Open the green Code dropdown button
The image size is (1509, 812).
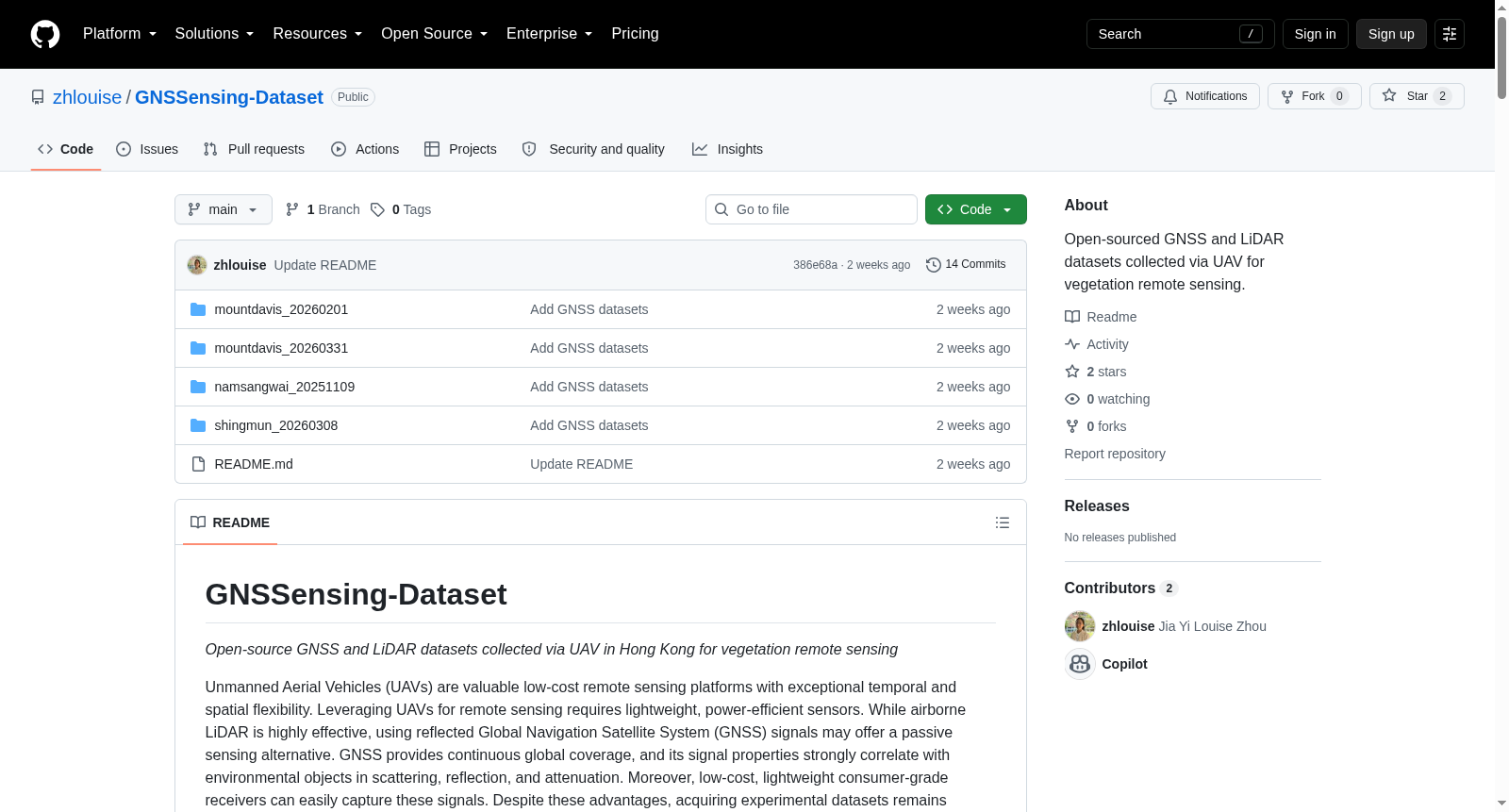click(x=976, y=209)
